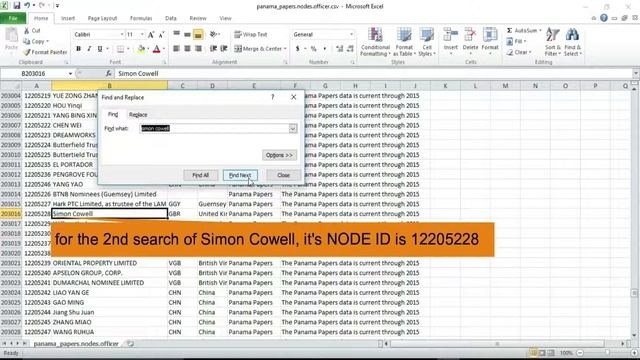
Task: Click the Borders icon in Font group
Action: [120, 49]
